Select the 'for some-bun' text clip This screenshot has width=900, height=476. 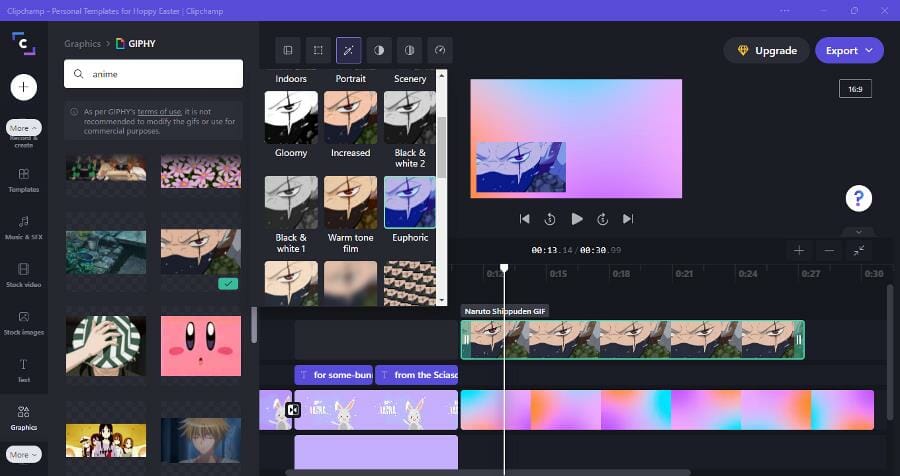pyautogui.click(x=333, y=375)
